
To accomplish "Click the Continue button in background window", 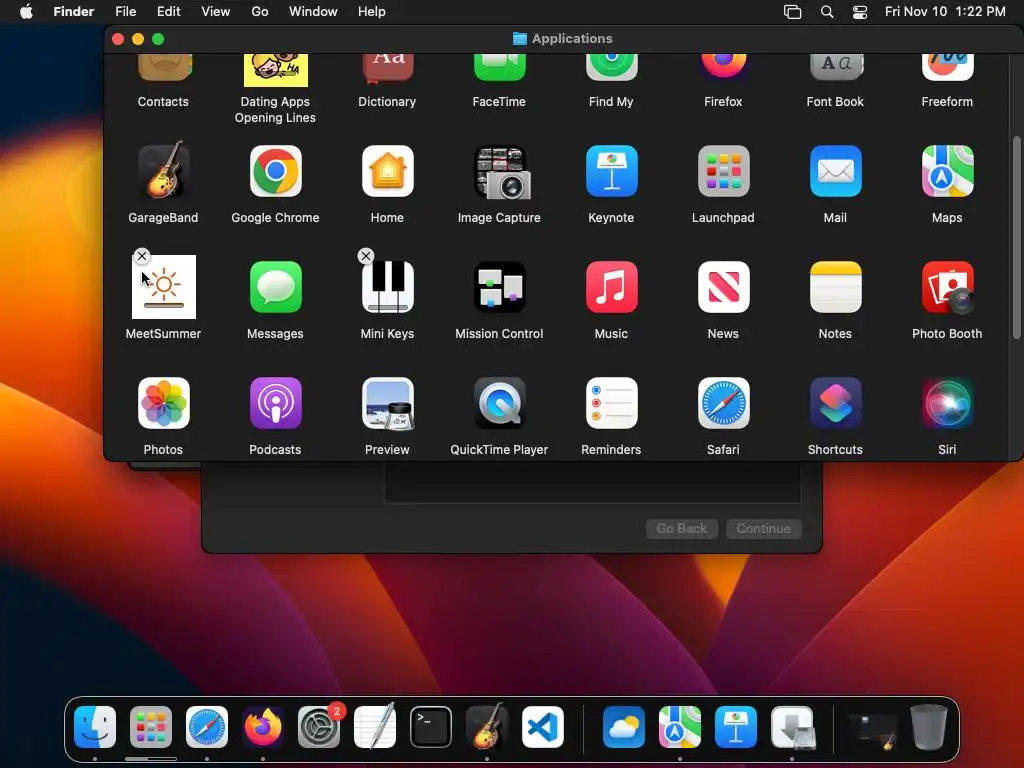I will 763,528.
